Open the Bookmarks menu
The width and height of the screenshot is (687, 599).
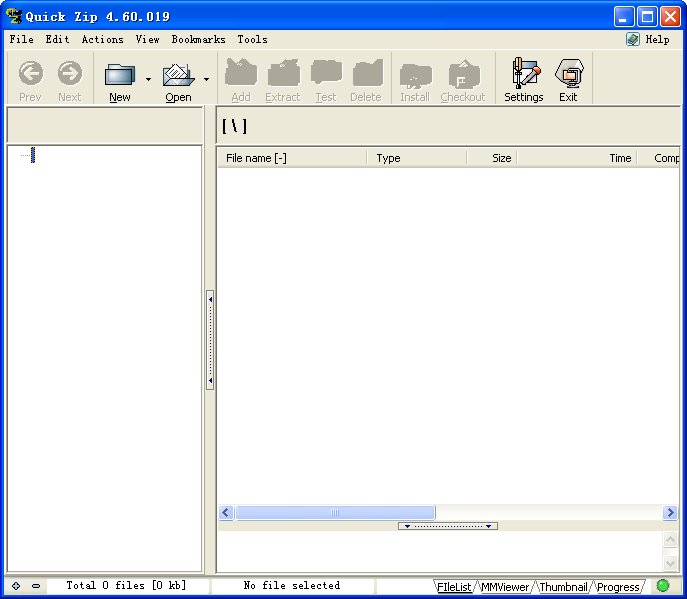point(198,39)
